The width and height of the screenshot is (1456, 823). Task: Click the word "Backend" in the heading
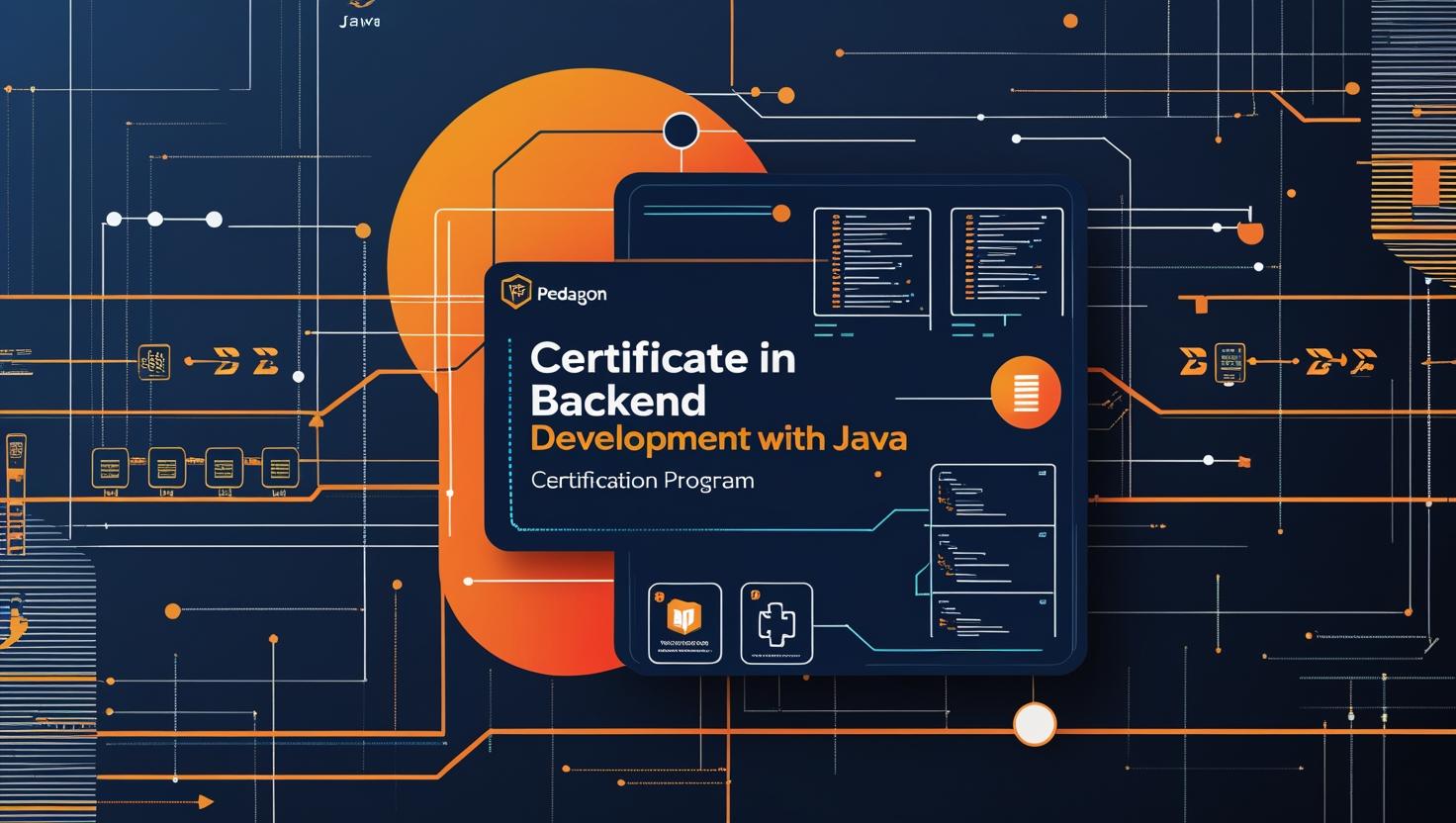(618, 401)
